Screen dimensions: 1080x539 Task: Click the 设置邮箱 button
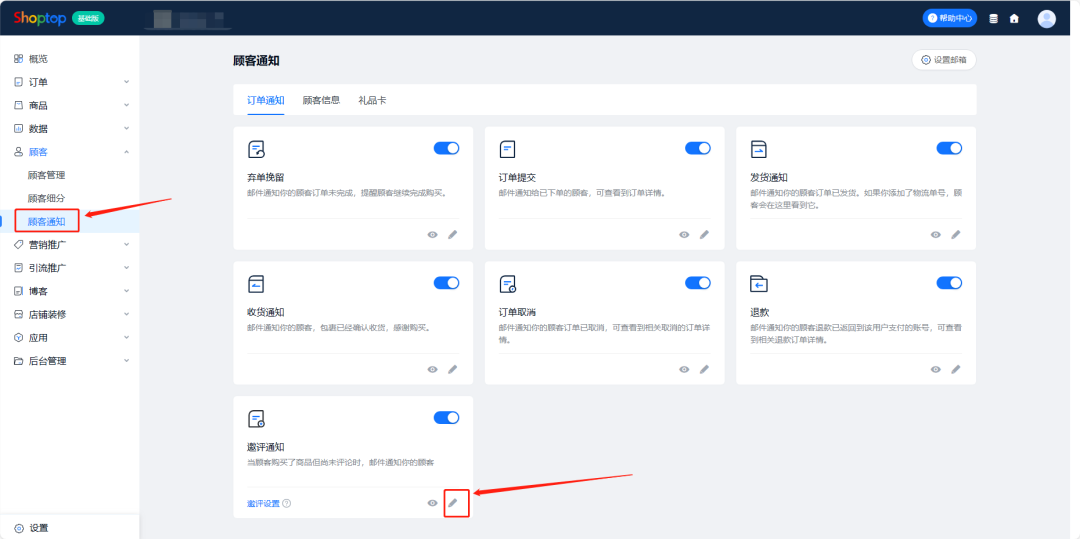click(x=943, y=60)
